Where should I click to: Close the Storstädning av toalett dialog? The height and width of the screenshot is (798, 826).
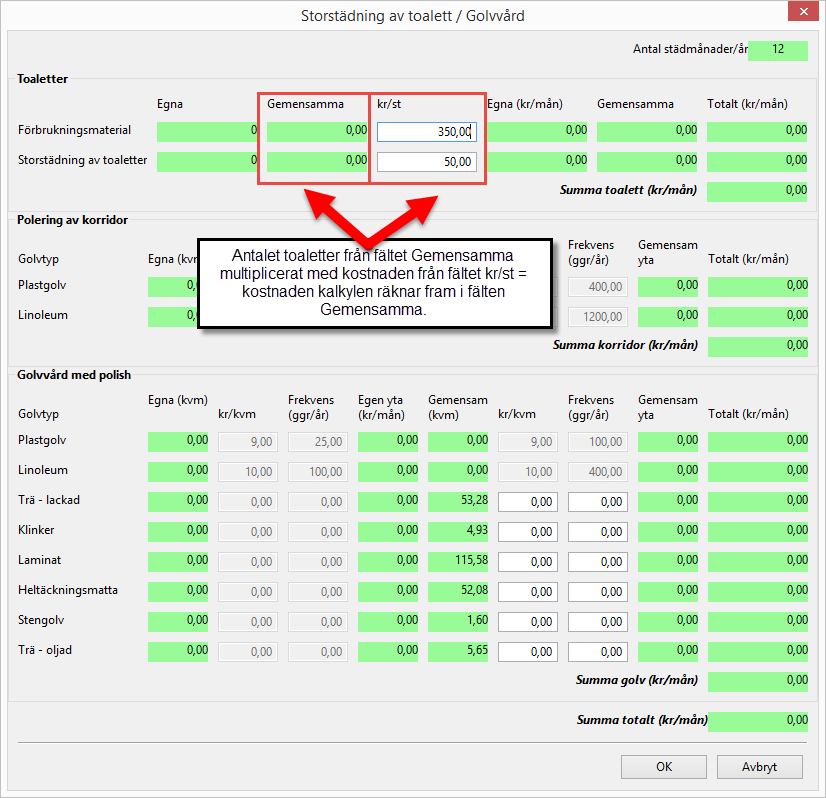click(803, 15)
